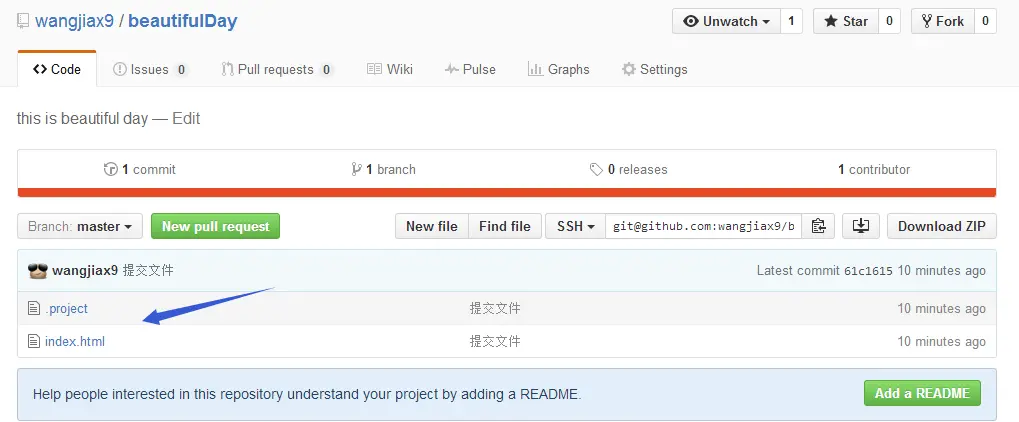Switch to the Issues tab
Image resolution: width=1019 pixels, height=422 pixels.
coord(150,70)
